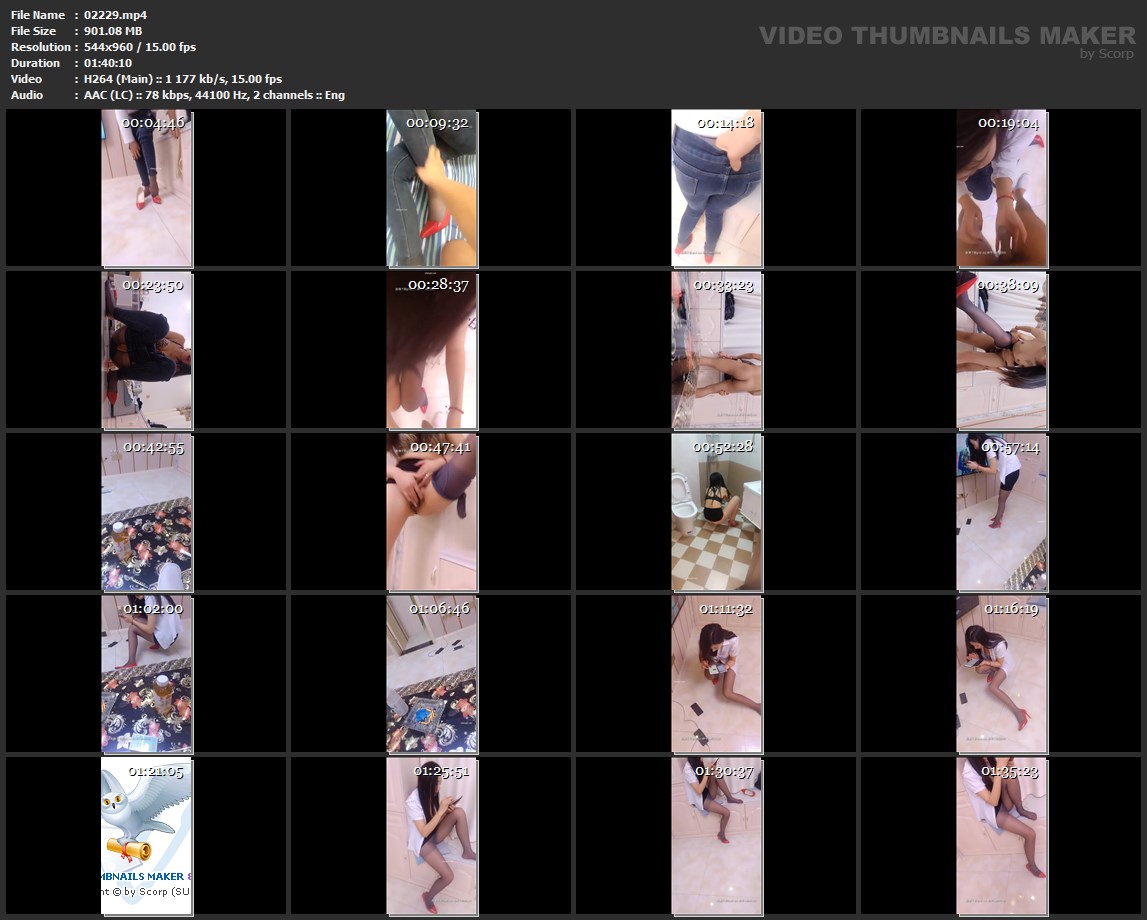Click the file name 02229.mp4
1147x920 pixels.
tap(116, 15)
